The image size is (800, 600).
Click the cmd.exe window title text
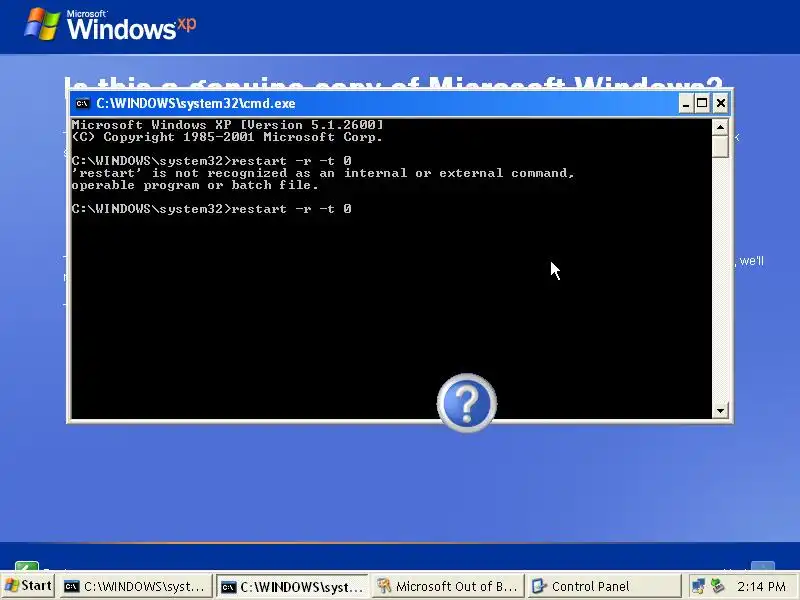(x=196, y=104)
